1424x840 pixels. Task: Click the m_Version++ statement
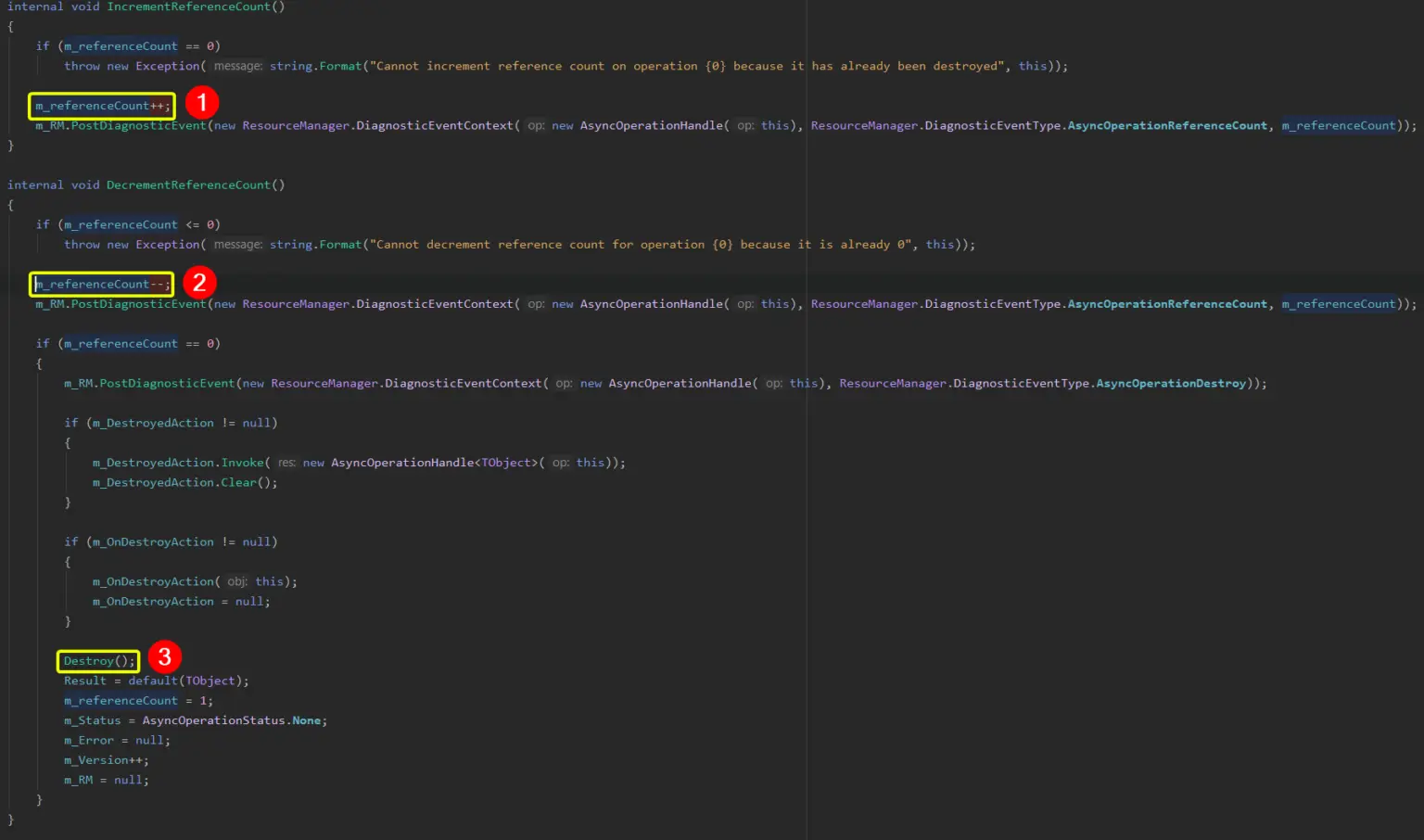[106, 759]
